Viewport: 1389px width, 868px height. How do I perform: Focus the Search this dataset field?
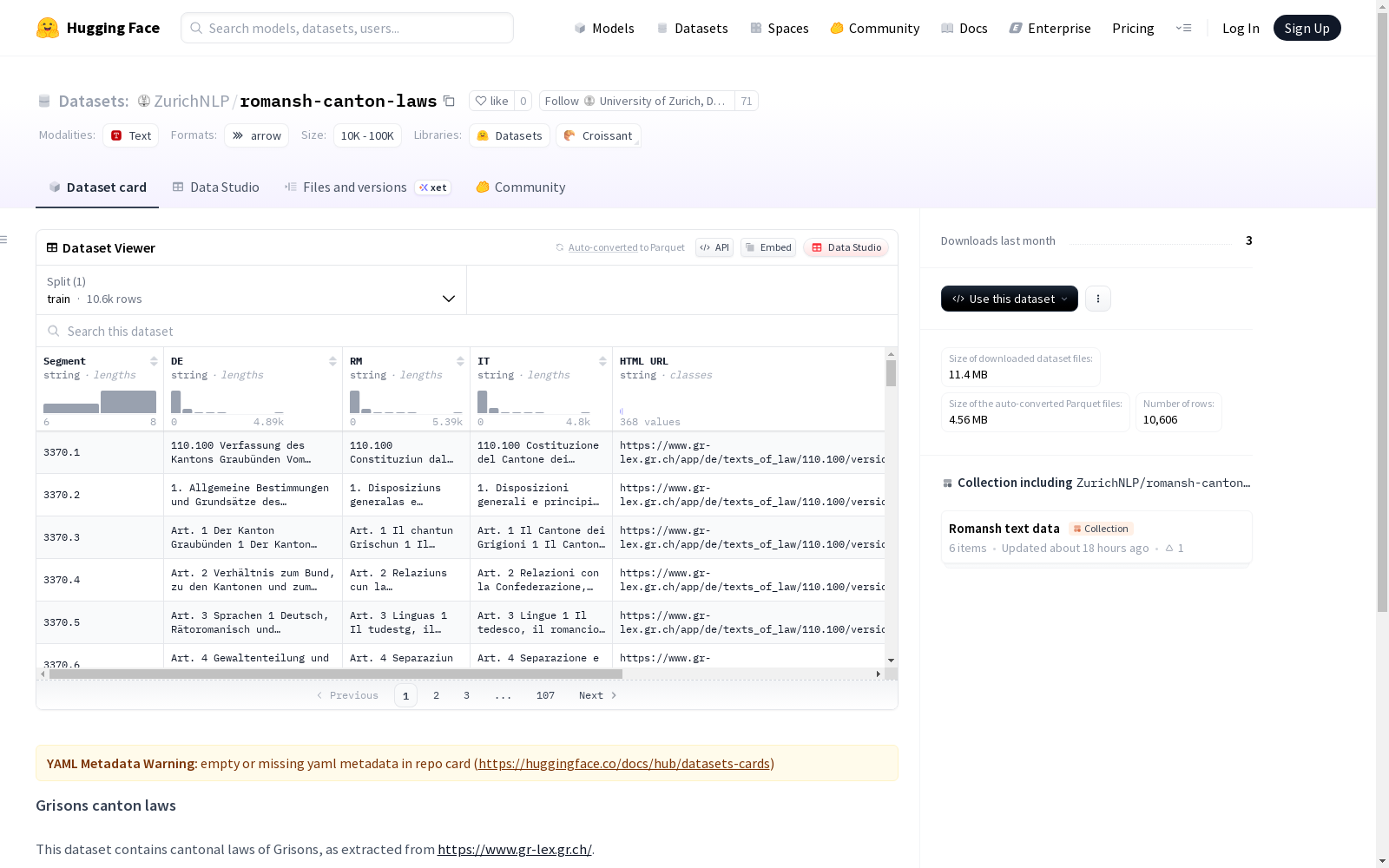pos(467,332)
